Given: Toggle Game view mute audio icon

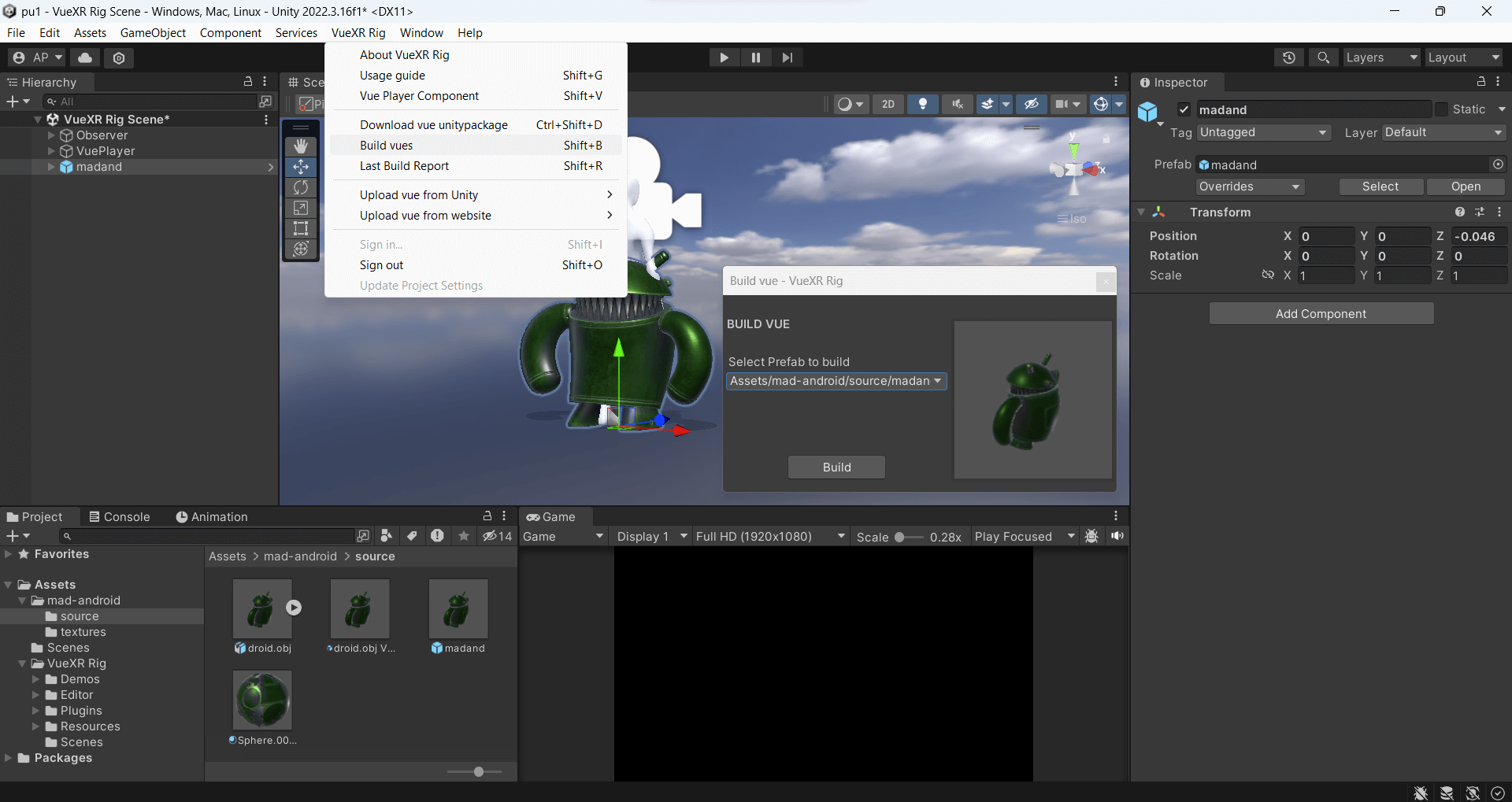Looking at the screenshot, I should 1117,536.
